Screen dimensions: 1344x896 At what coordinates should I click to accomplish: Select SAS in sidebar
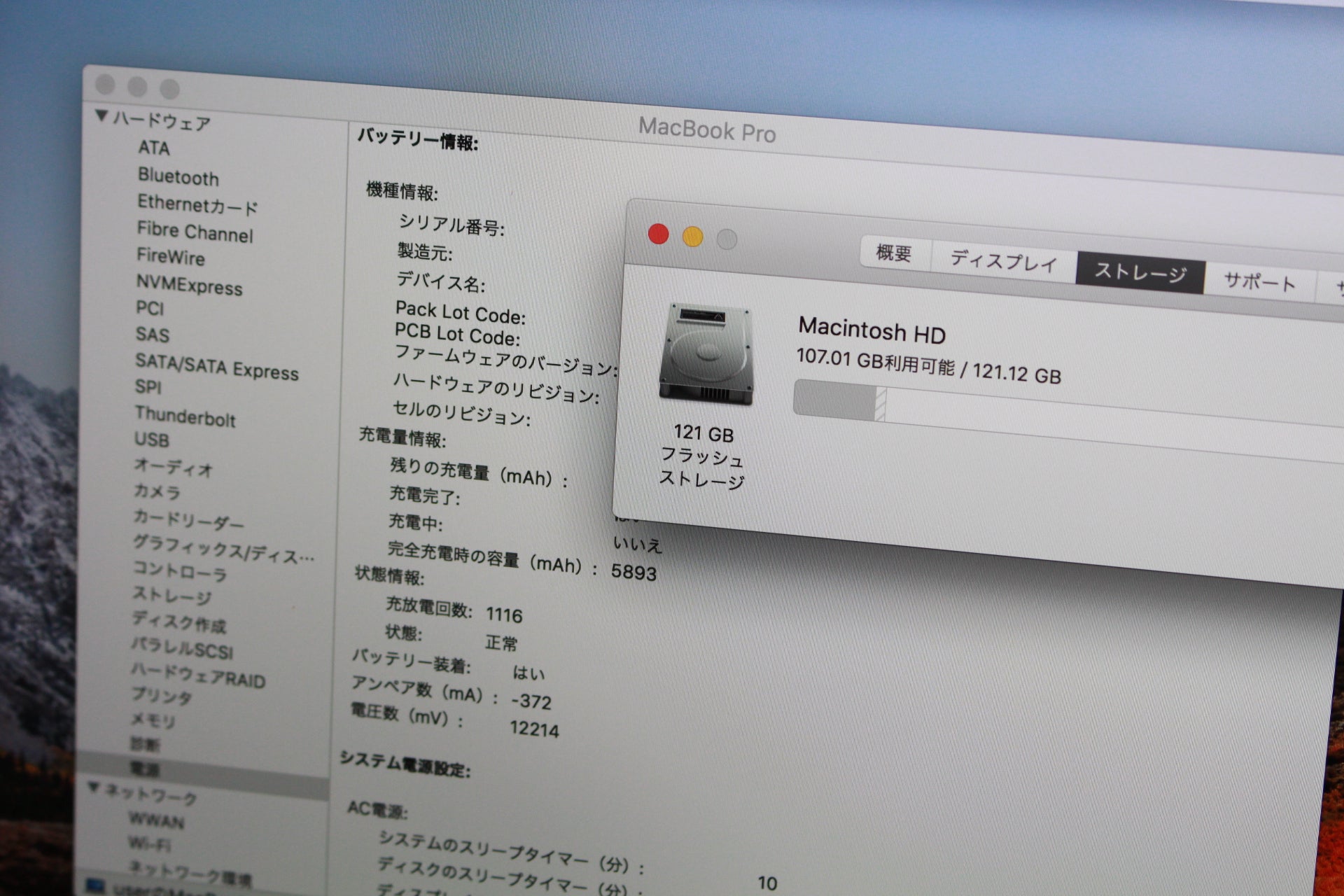coord(153,335)
